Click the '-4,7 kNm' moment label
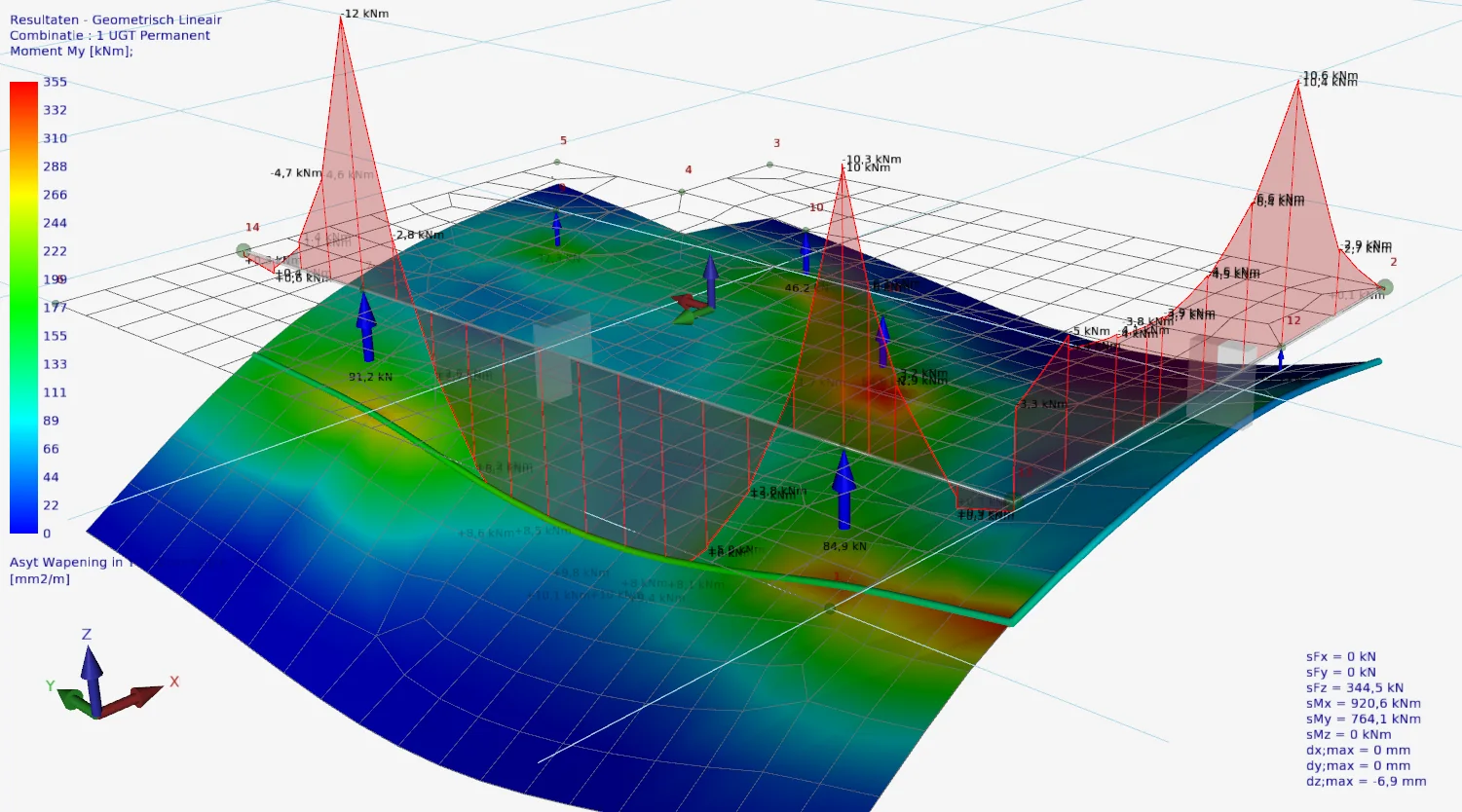 point(296,173)
